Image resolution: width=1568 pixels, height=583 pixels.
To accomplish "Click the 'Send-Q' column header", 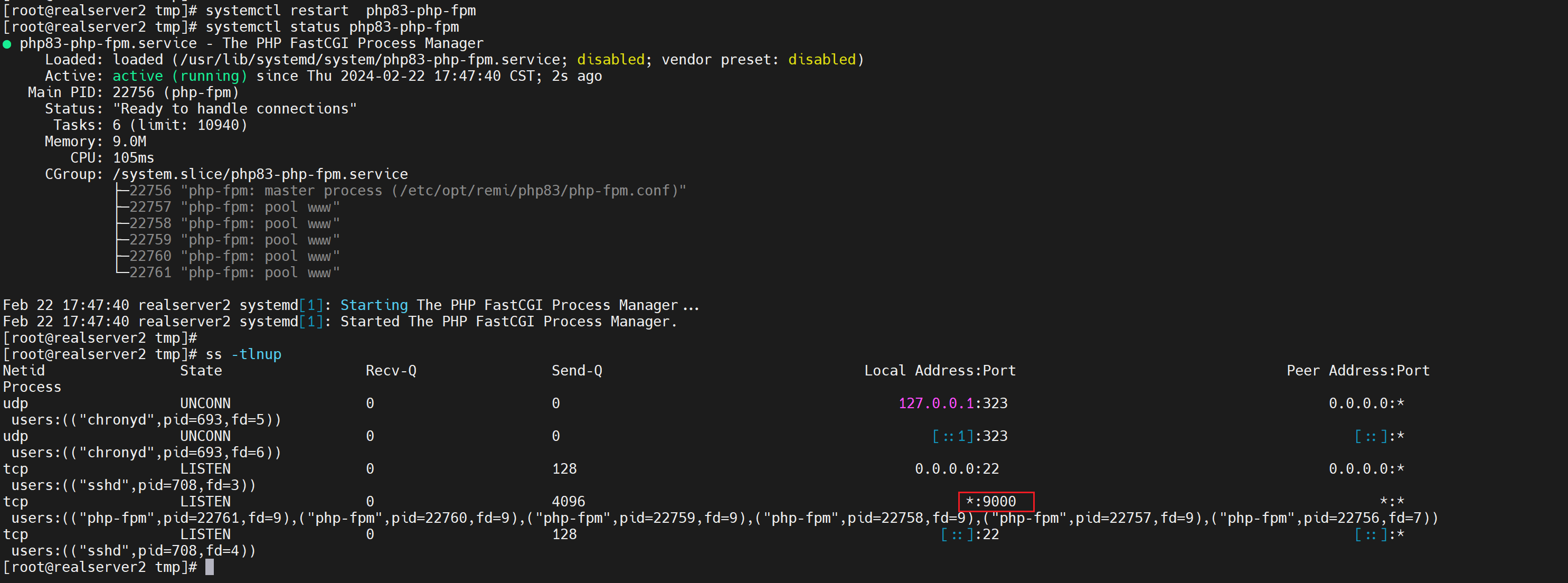I will pos(577,371).
